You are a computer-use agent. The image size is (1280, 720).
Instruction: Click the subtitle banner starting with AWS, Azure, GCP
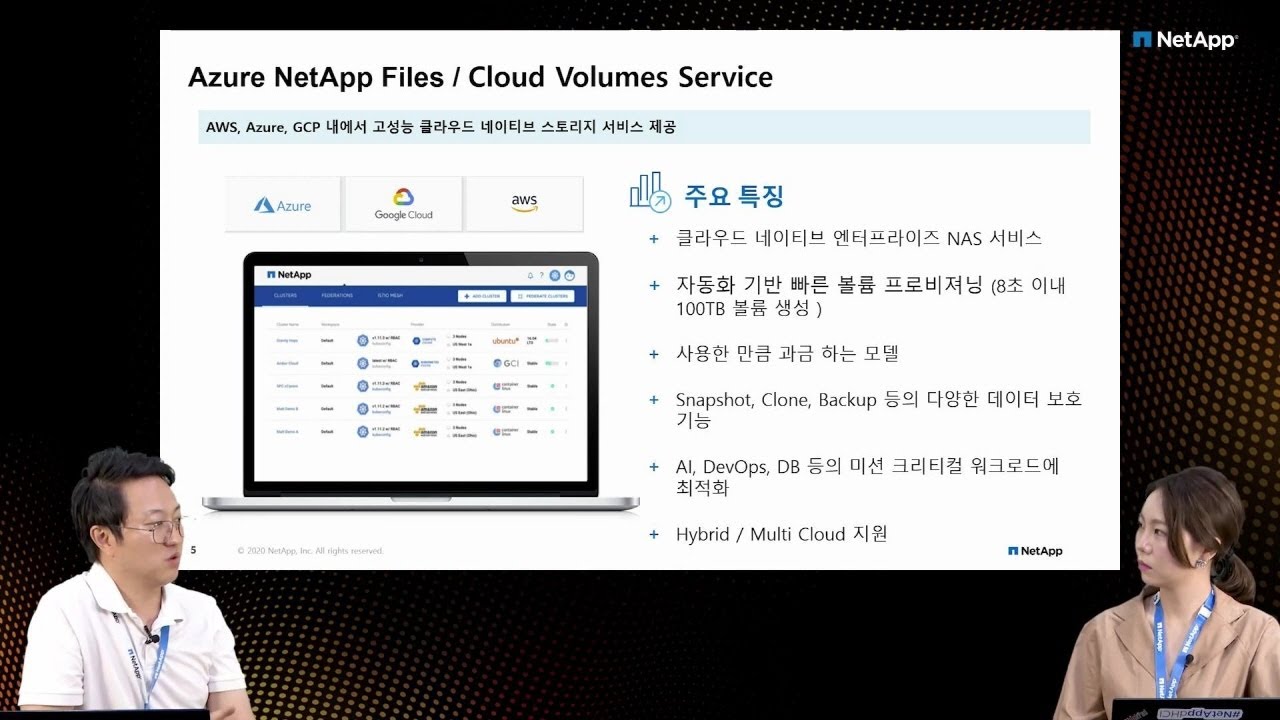click(x=644, y=127)
